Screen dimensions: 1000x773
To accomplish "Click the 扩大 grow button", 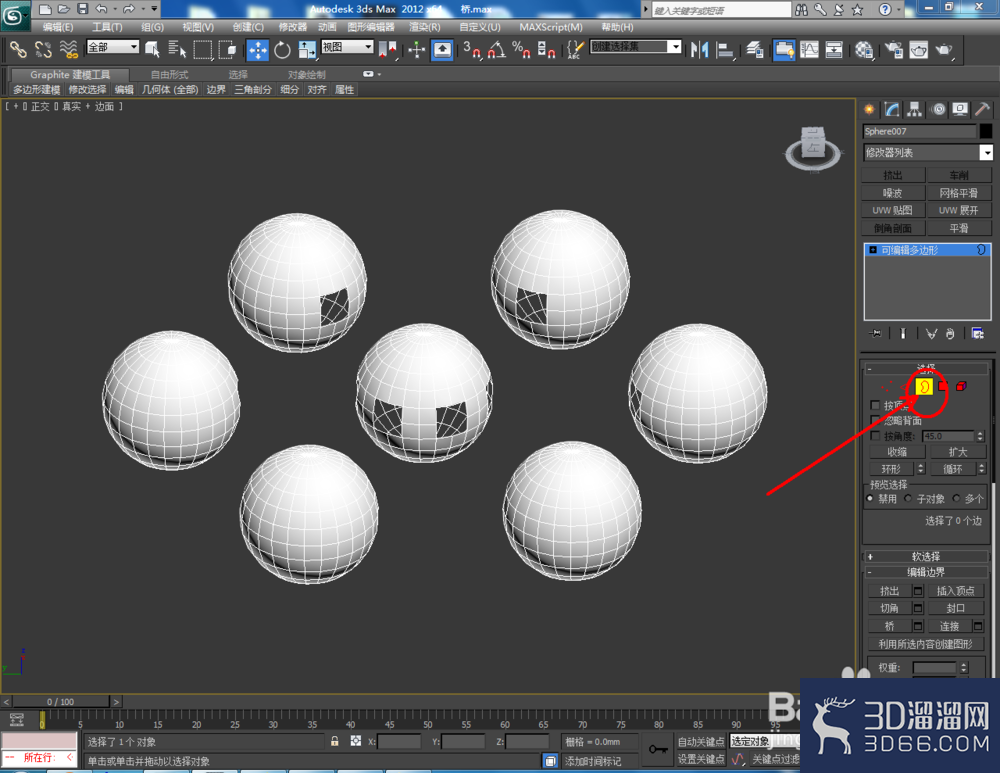I will 958,452.
